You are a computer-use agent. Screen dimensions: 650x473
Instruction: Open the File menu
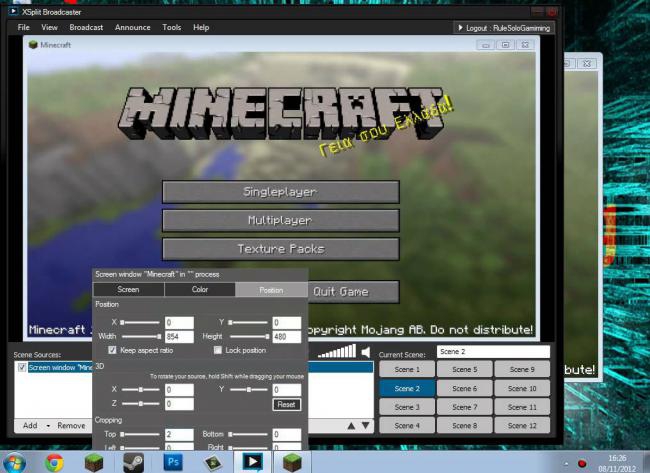[23, 27]
